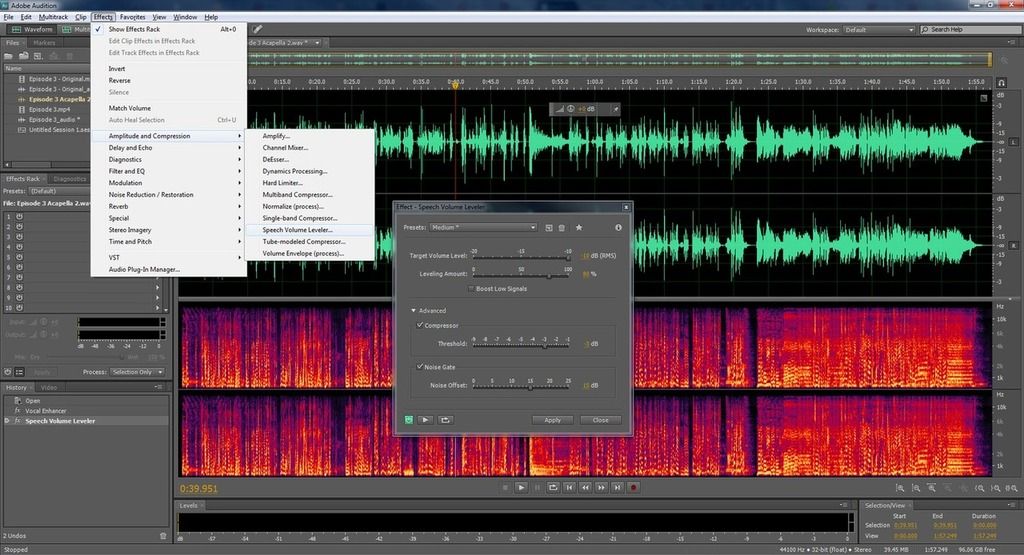The width and height of the screenshot is (1024, 555).
Task: Toggle loop preview in the Speech Volume Leveler dialog
Action: tap(445, 420)
